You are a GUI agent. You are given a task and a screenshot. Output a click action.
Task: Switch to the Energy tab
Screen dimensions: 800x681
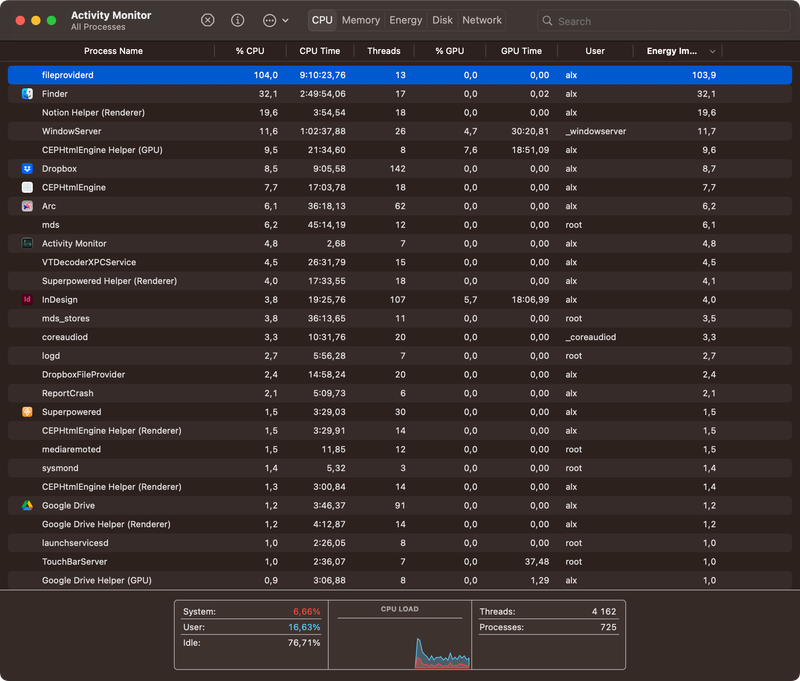click(x=405, y=20)
